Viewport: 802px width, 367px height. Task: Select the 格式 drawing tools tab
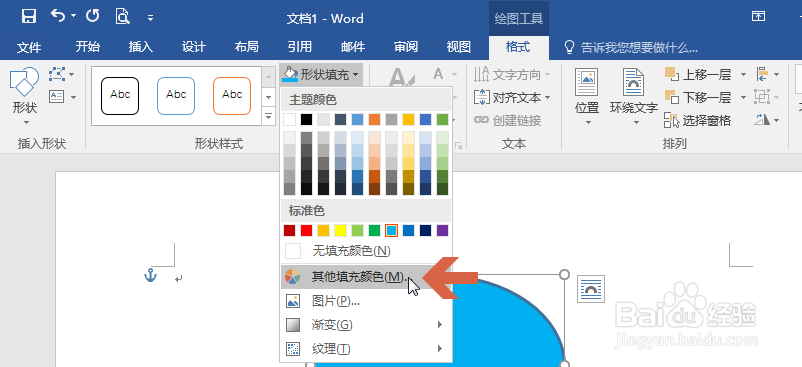pos(518,47)
